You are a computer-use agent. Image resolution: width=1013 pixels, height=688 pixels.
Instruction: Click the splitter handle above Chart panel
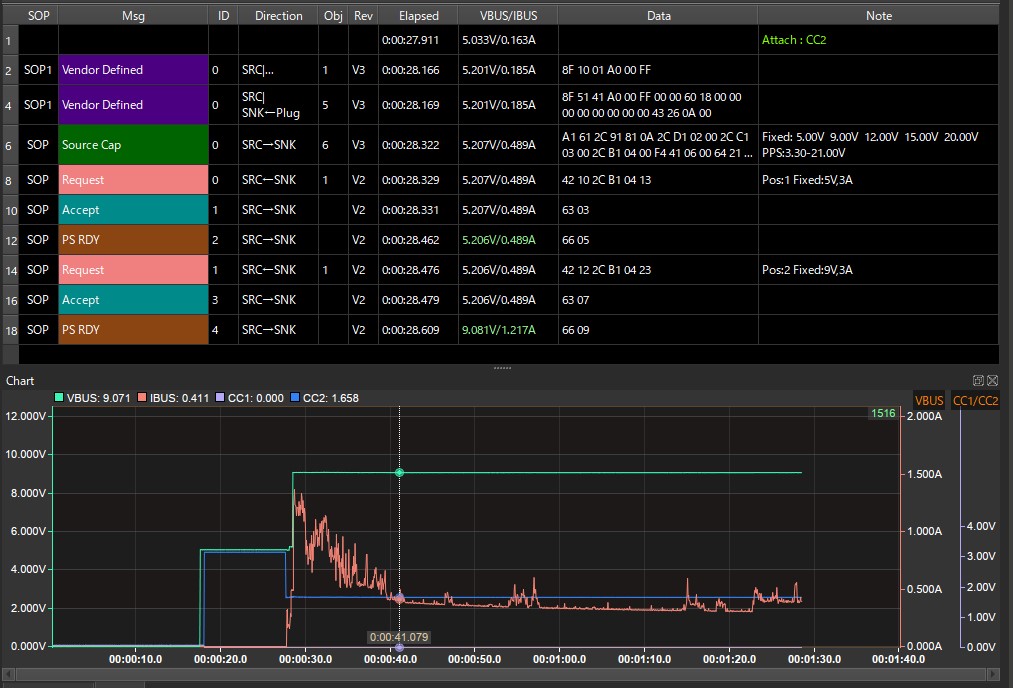tap(502, 368)
